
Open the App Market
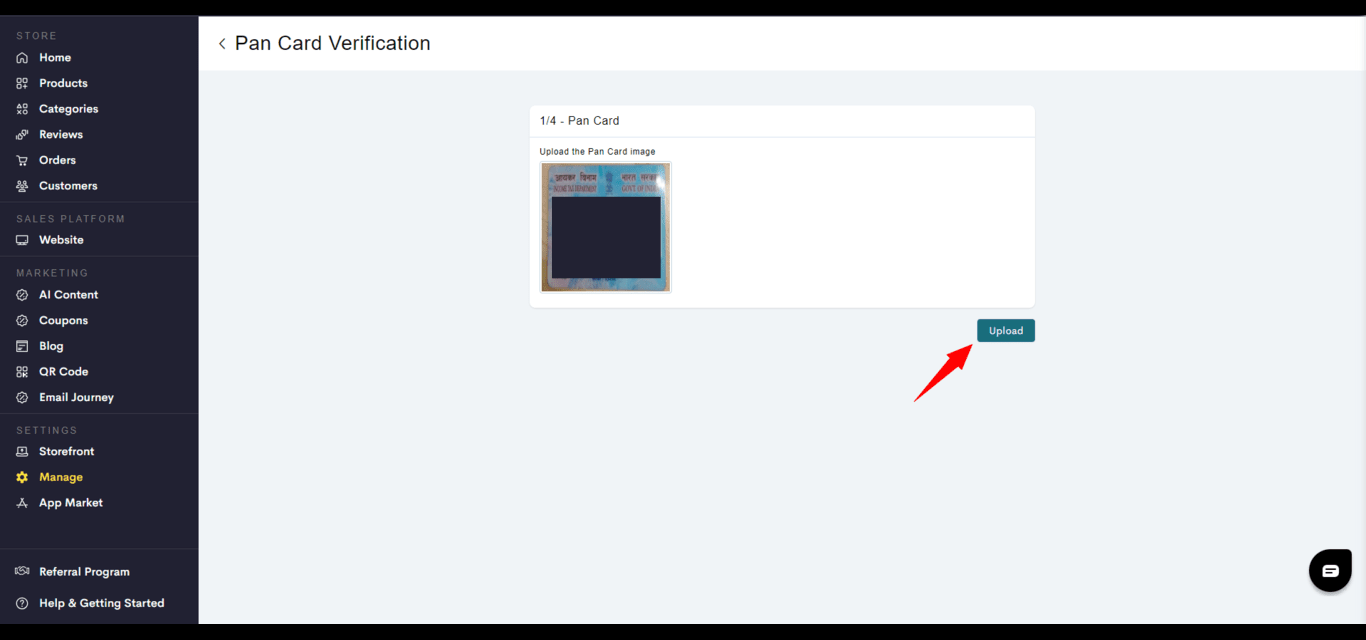70,503
